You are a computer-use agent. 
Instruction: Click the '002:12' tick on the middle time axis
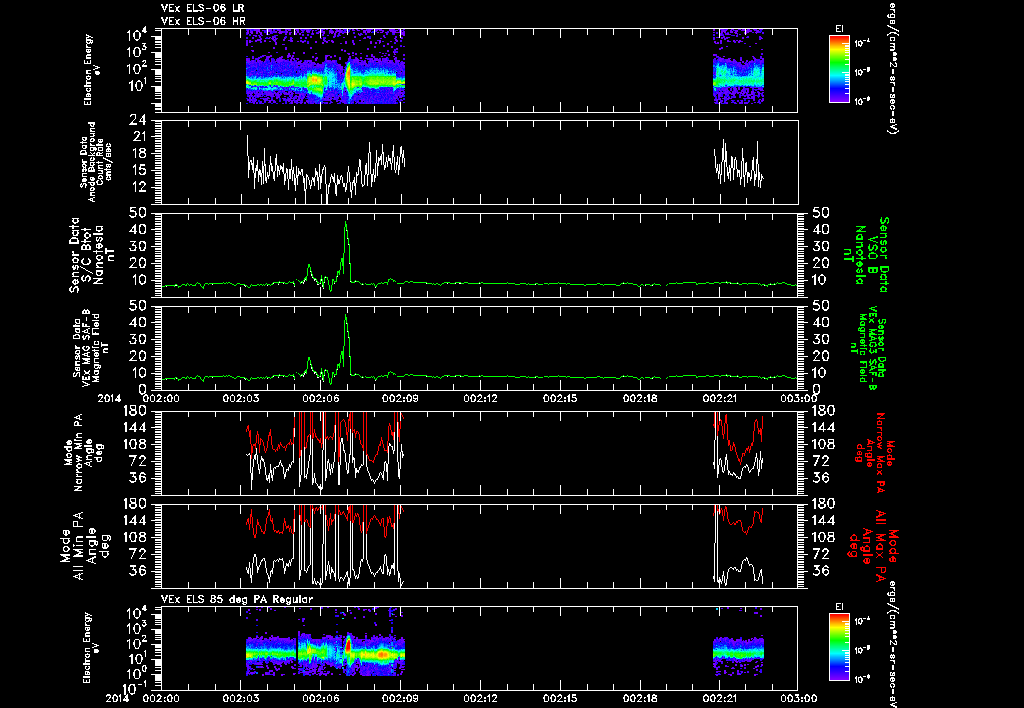[x=480, y=398]
